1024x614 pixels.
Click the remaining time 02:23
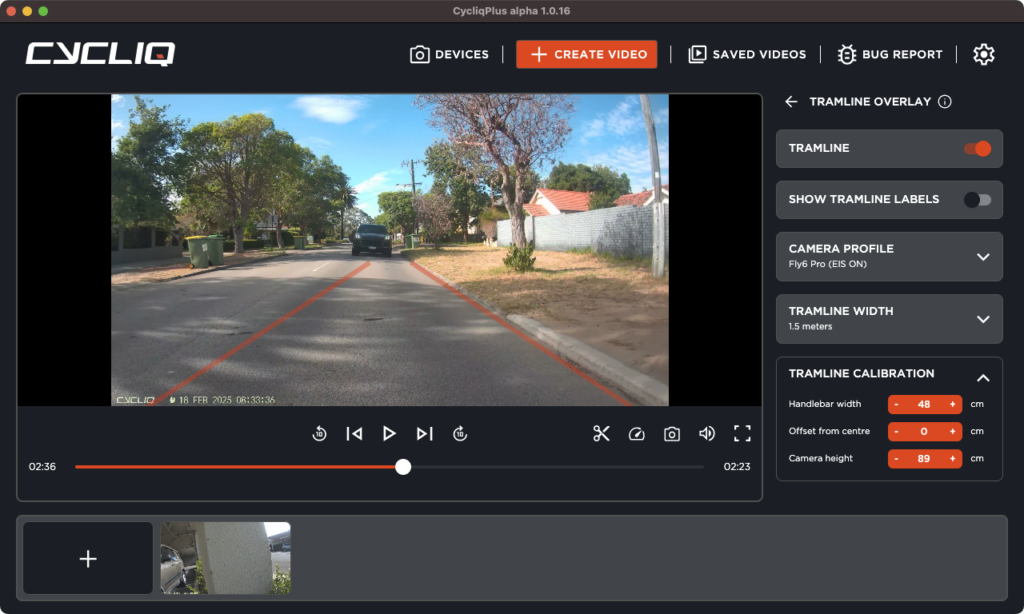[x=737, y=466]
